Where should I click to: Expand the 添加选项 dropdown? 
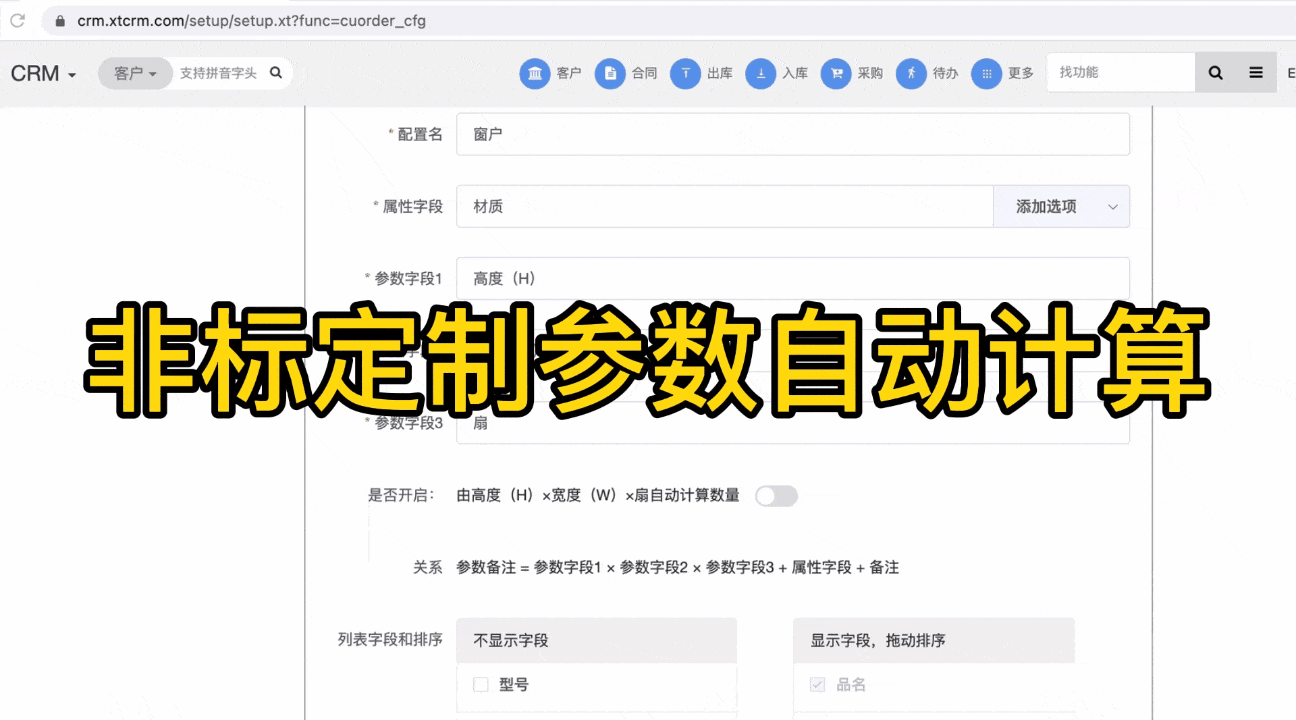pyautogui.click(x=1061, y=207)
